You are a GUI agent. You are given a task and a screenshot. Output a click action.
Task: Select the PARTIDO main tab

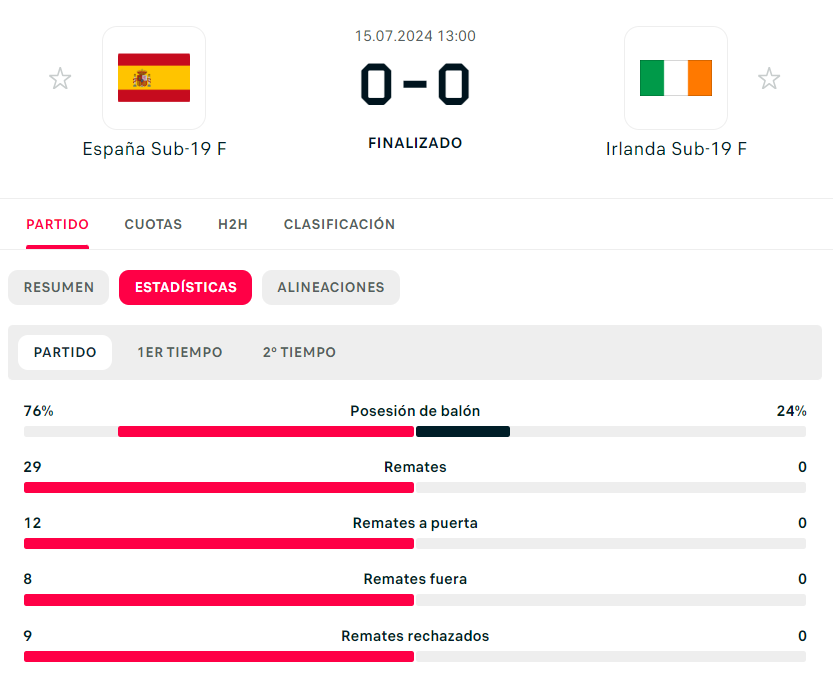click(57, 224)
